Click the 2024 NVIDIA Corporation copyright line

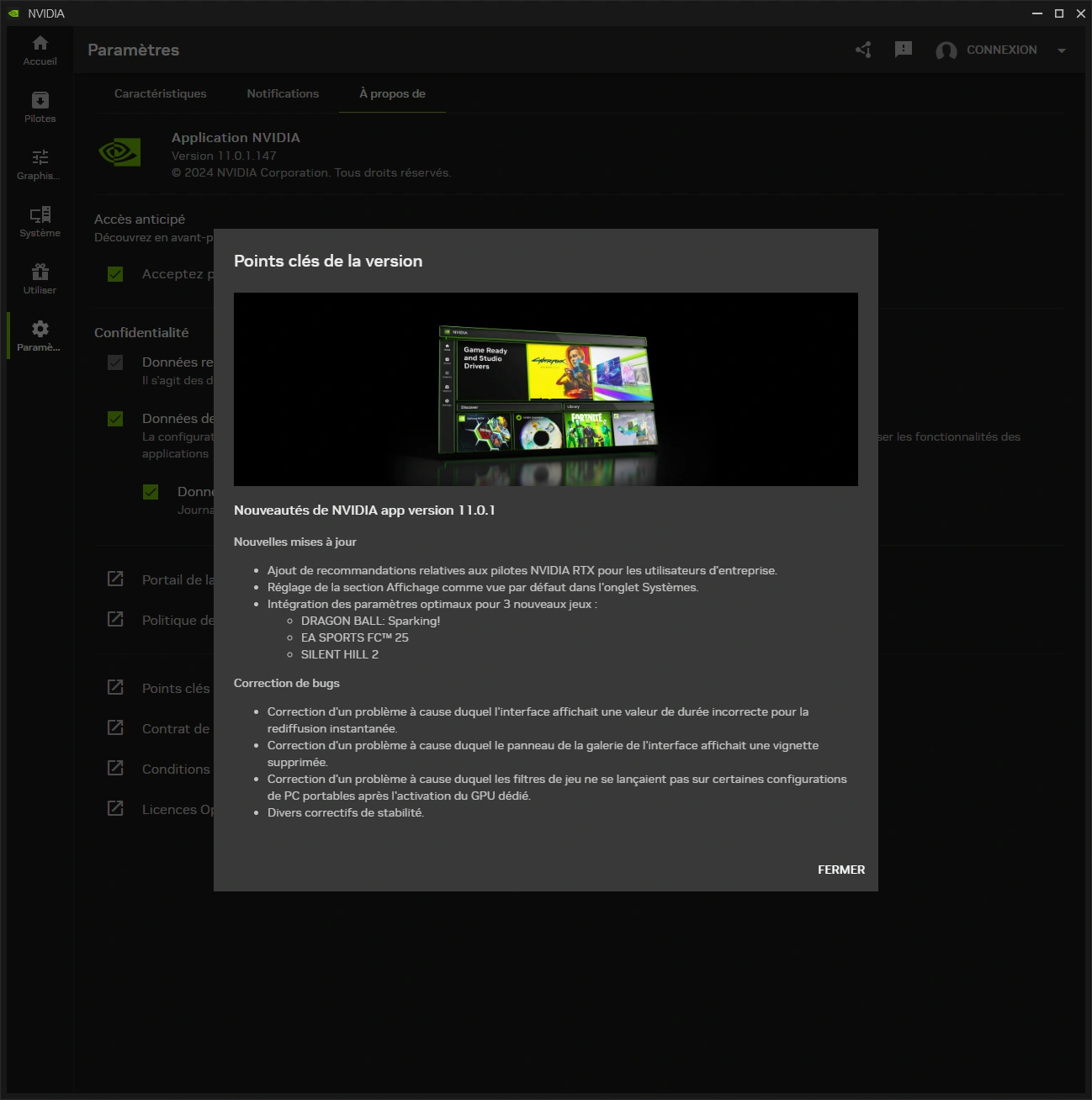[x=311, y=172]
